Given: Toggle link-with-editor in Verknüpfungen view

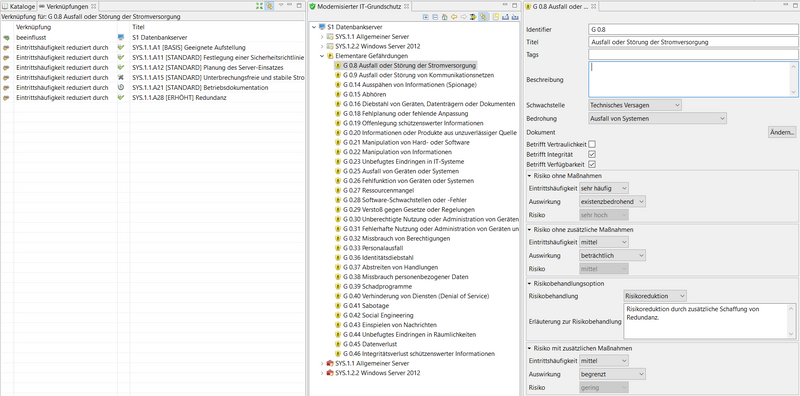Looking at the screenshot, I should coord(269,6).
